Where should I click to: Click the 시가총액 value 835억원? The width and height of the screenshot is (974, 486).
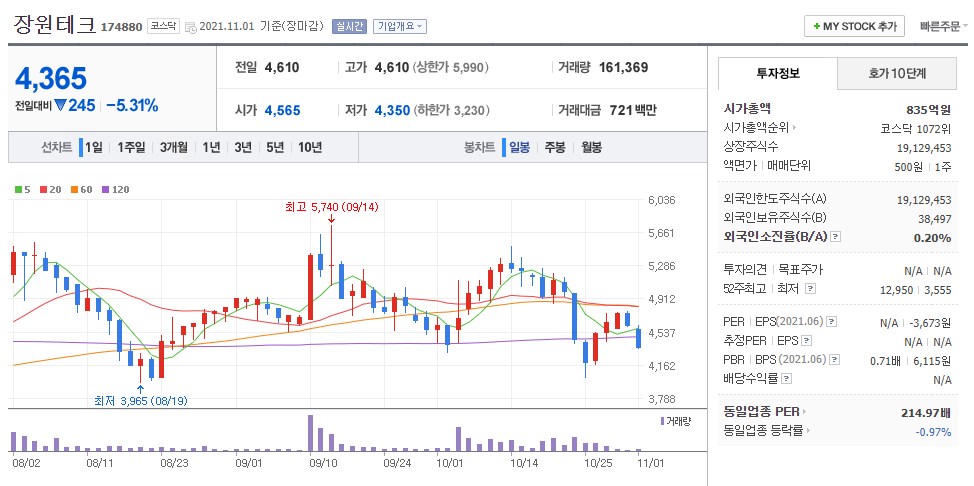(x=929, y=110)
